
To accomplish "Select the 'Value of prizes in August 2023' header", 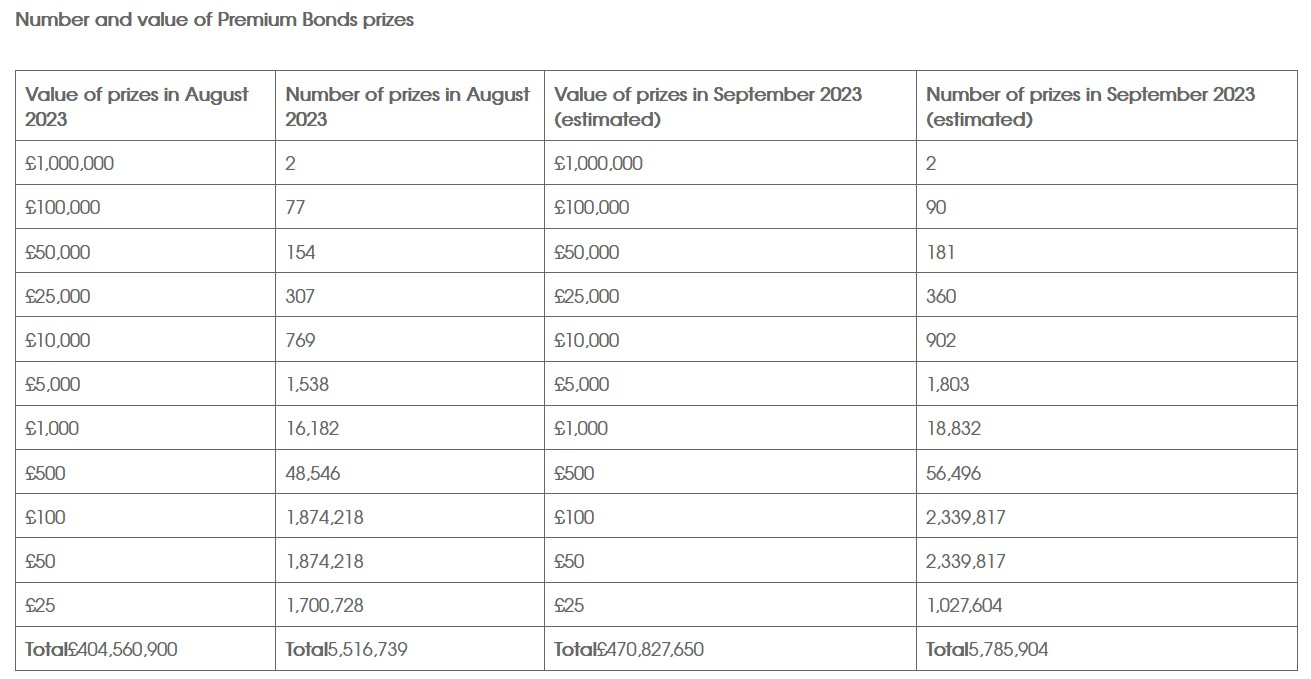I will [145, 106].
